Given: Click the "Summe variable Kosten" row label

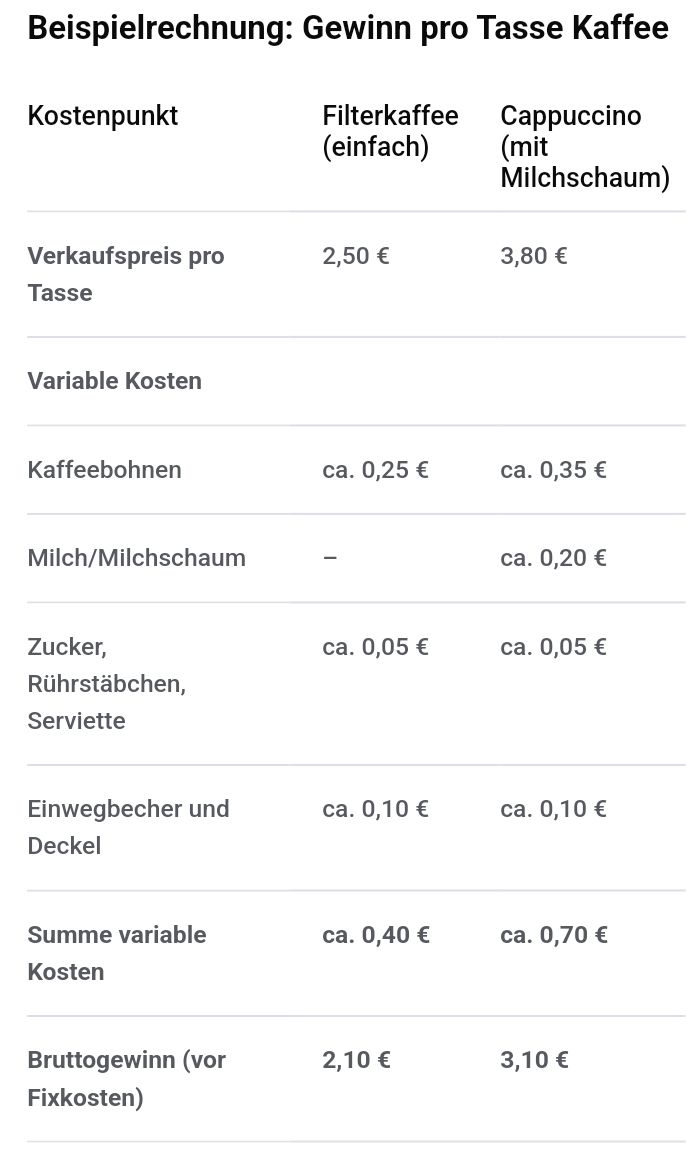Looking at the screenshot, I should (117, 953).
